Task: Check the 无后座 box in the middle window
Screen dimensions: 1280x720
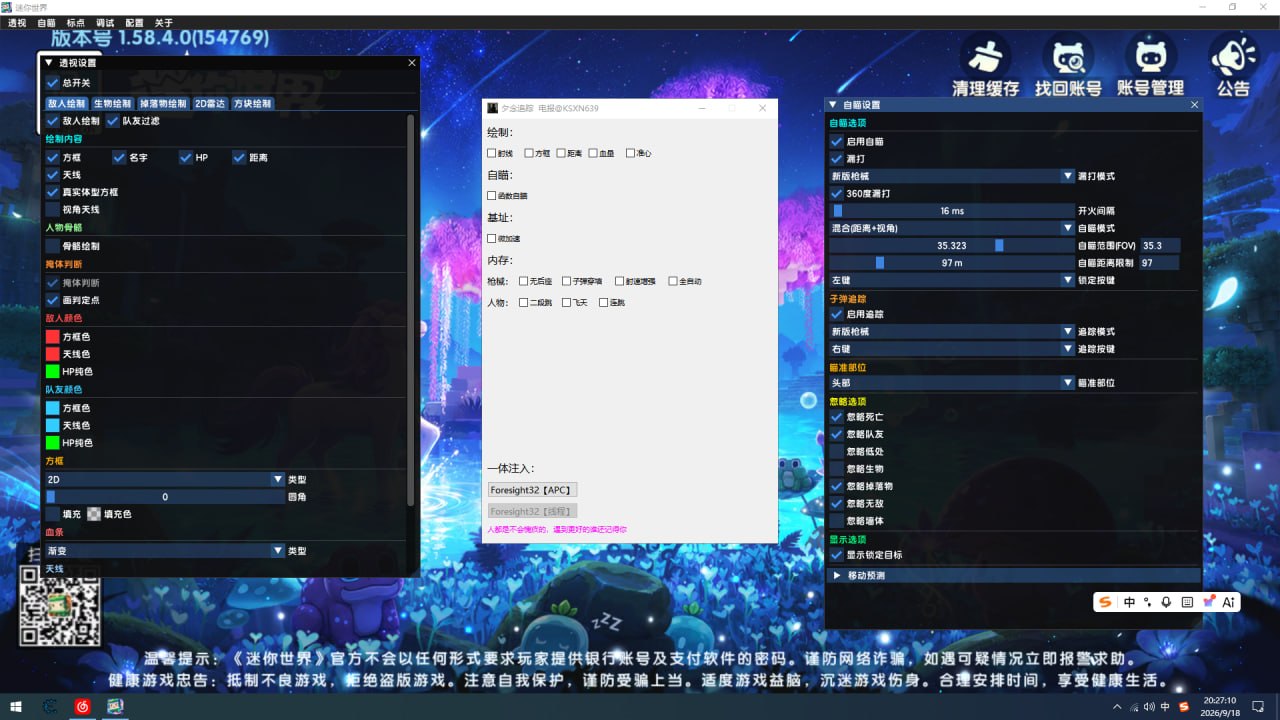Action: point(523,282)
